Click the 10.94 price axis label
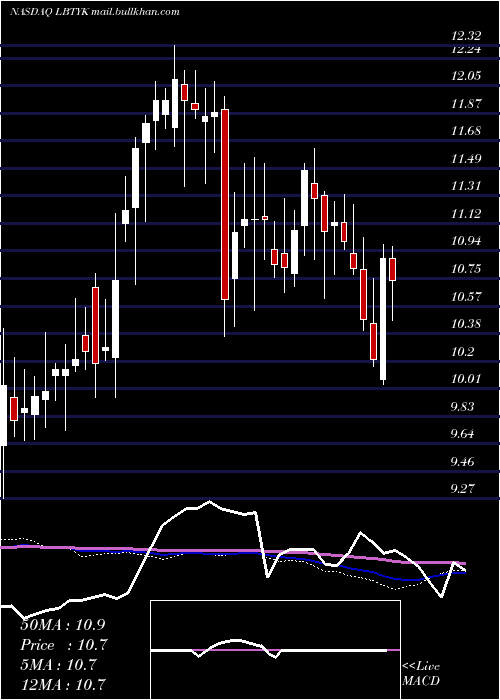This screenshot has height=700, width=500. click(466, 242)
